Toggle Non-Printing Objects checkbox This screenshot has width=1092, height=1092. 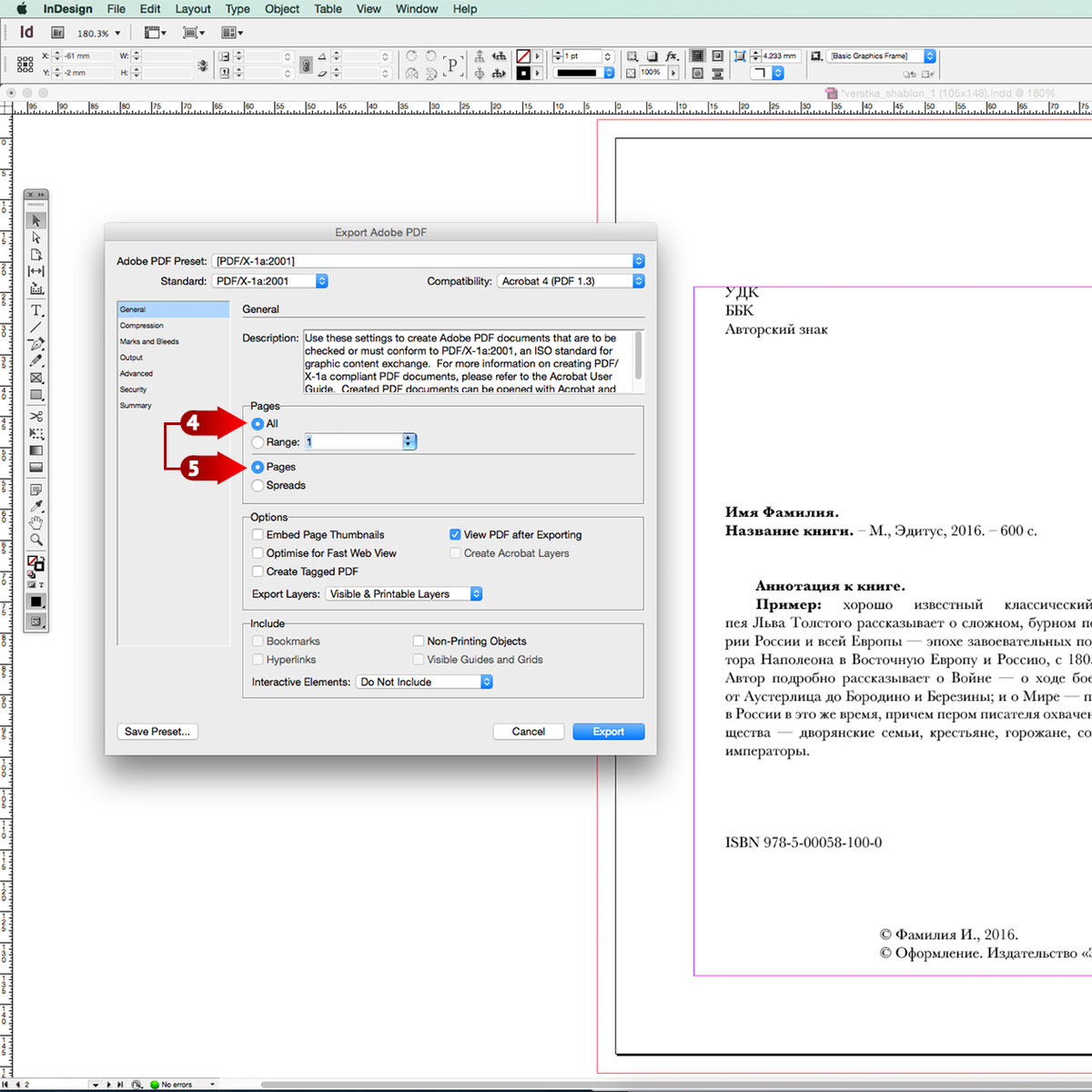click(x=419, y=642)
